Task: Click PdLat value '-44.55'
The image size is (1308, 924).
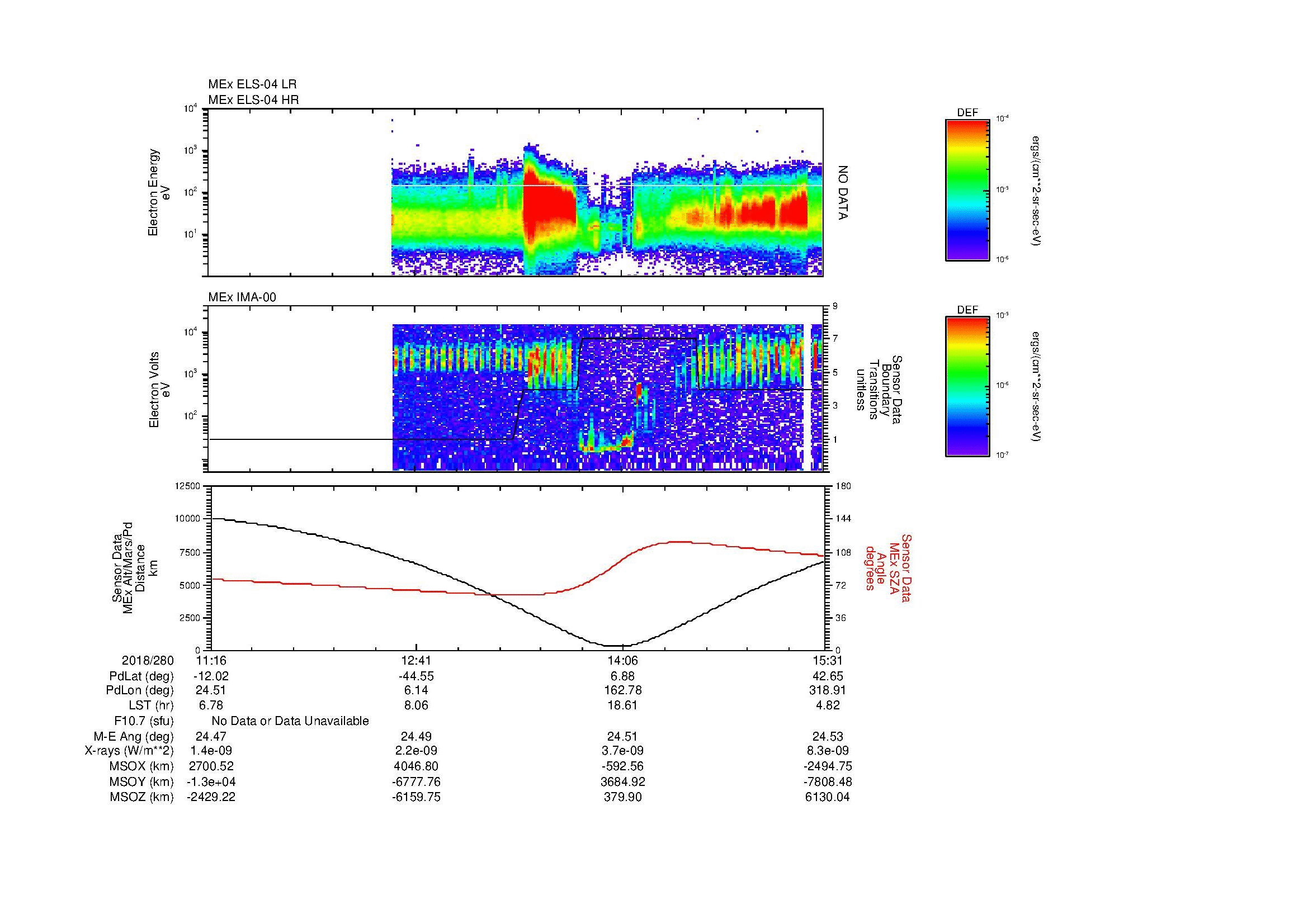Action: tap(417, 676)
